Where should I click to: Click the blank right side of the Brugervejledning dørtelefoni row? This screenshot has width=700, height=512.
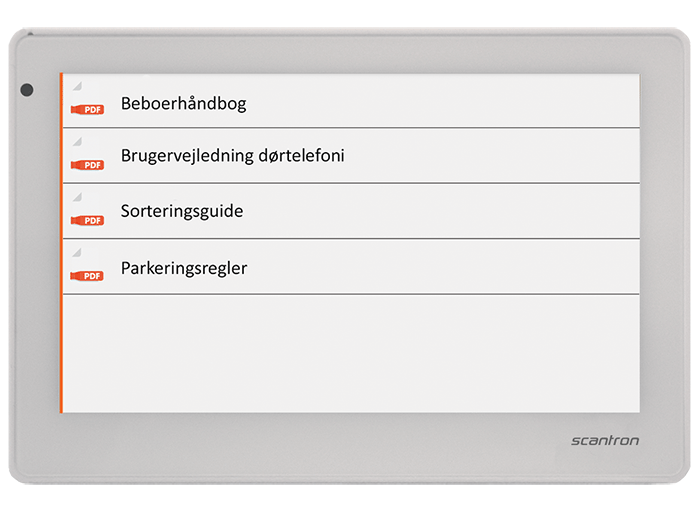[x=492, y=156]
